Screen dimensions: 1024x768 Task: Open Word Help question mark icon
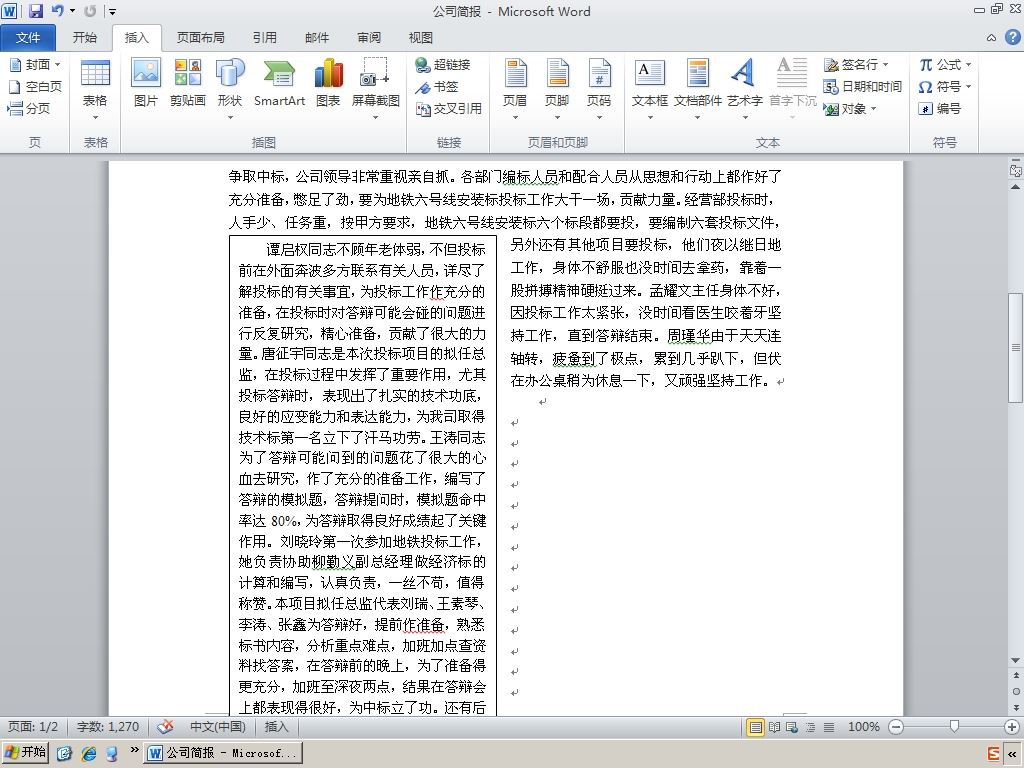pos(1012,37)
